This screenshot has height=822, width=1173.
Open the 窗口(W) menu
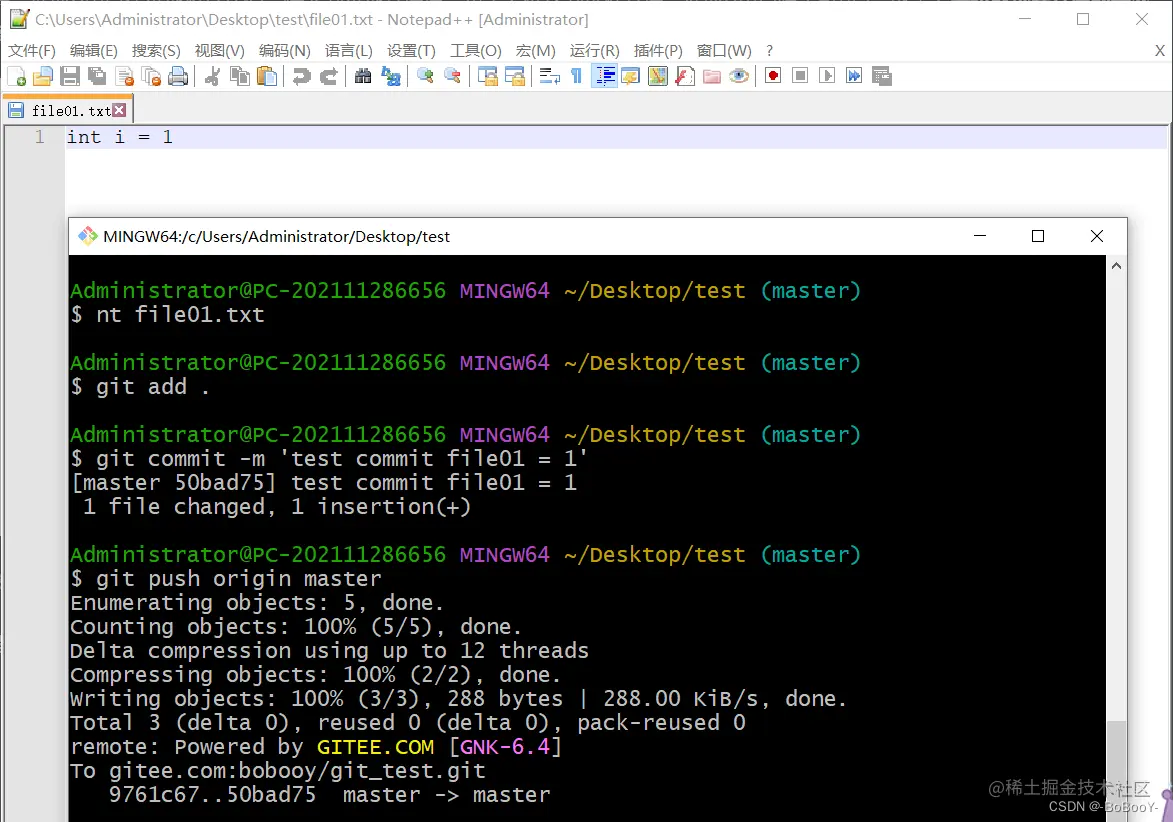(723, 51)
